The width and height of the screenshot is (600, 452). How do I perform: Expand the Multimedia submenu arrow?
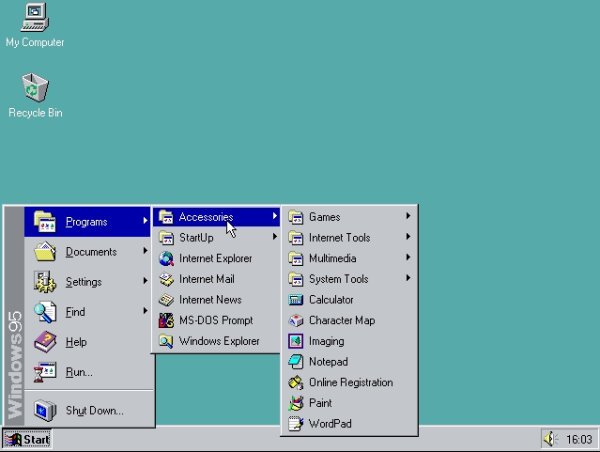tap(408, 258)
